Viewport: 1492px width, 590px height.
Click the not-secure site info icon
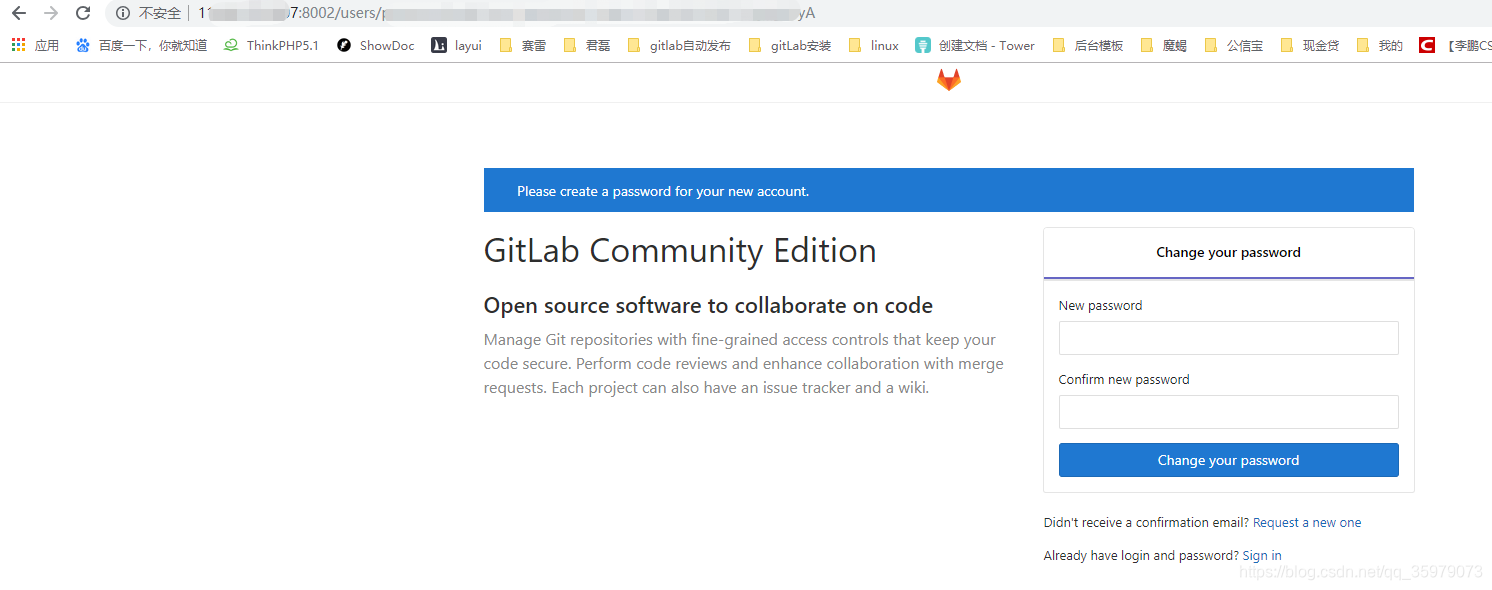point(123,13)
